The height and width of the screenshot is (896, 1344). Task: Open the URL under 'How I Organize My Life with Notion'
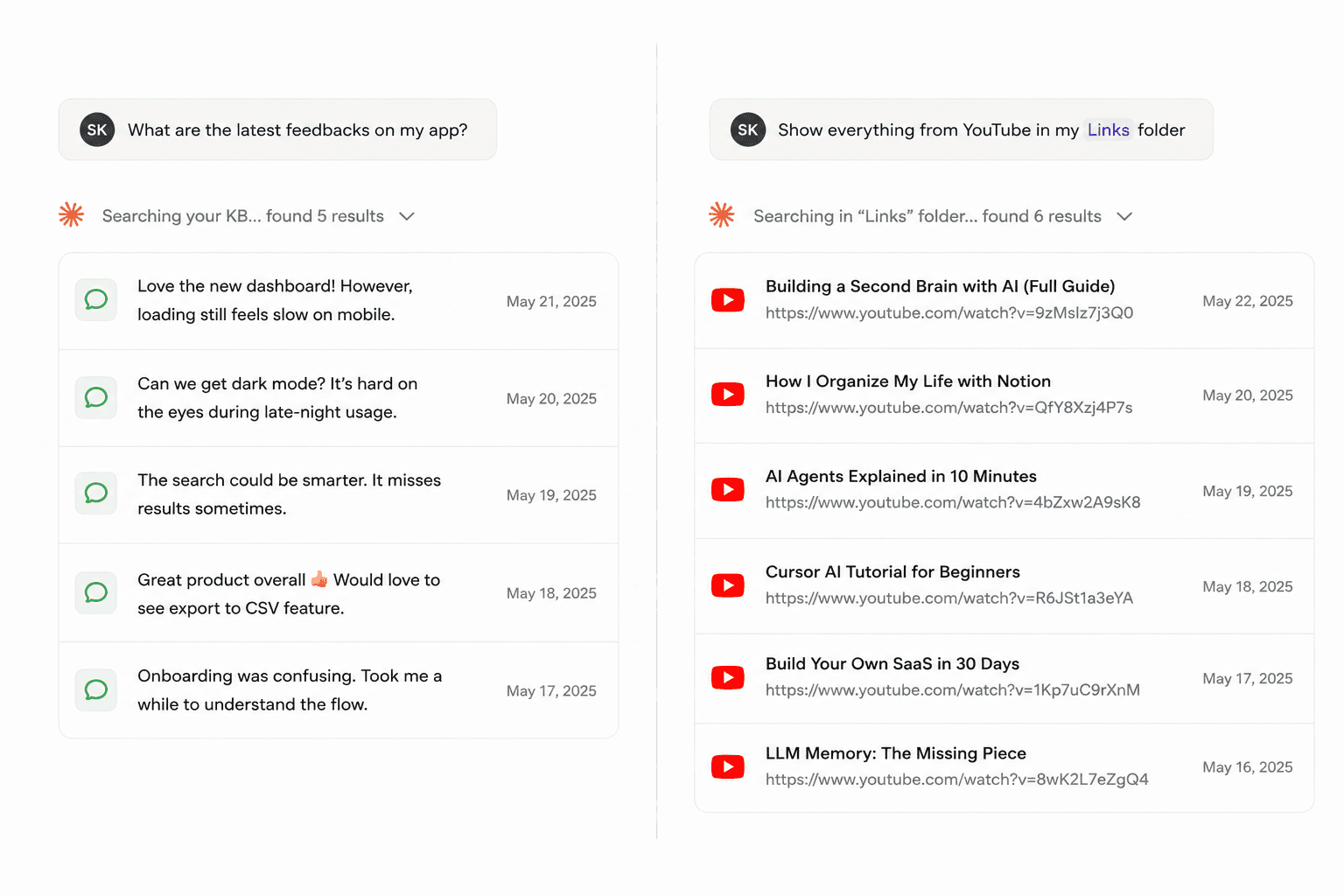[949, 408]
